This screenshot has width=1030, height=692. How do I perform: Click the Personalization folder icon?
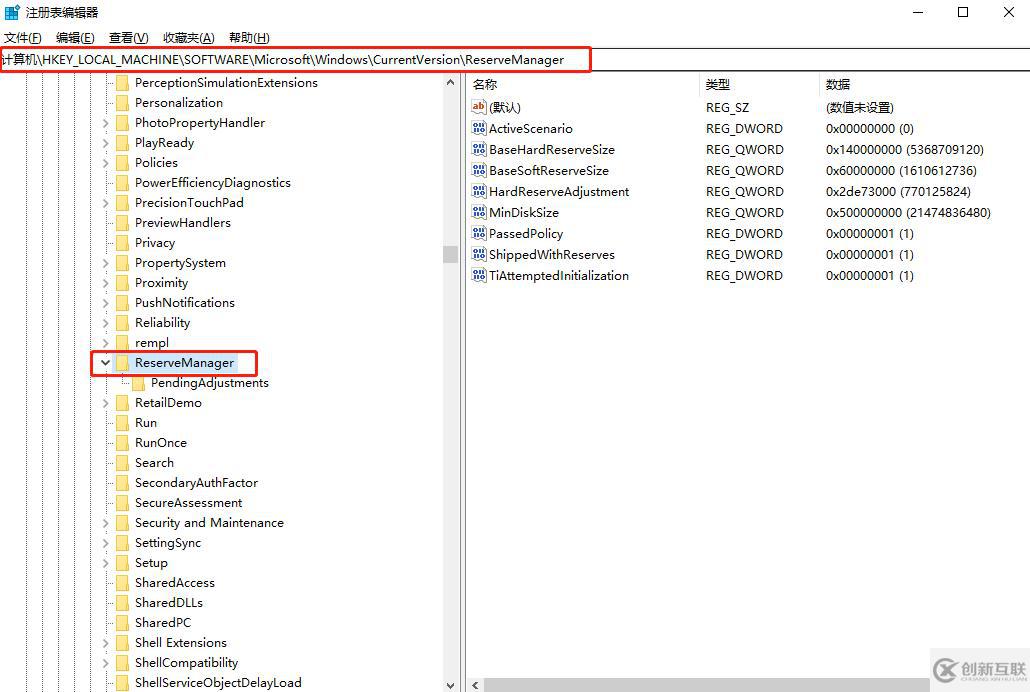pos(122,103)
